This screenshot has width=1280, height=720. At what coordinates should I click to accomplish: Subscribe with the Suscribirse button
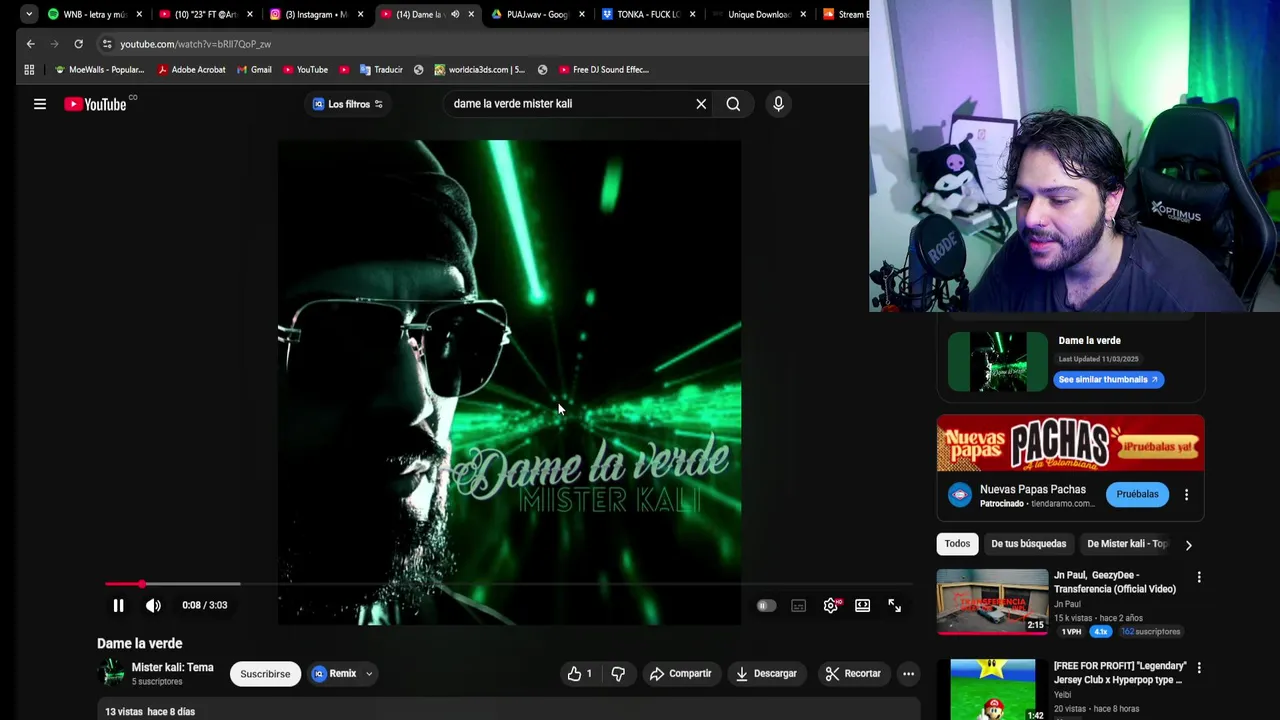tap(265, 674)
